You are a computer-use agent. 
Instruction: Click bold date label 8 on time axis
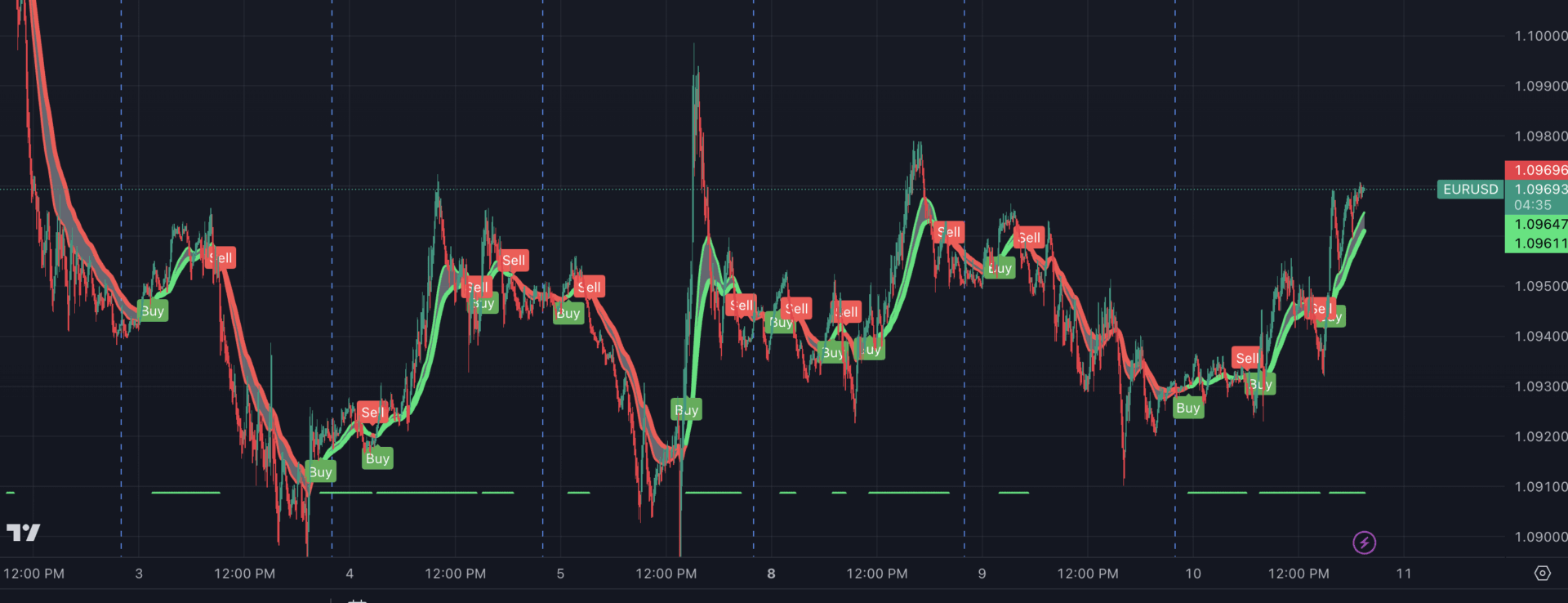[771, 574]
